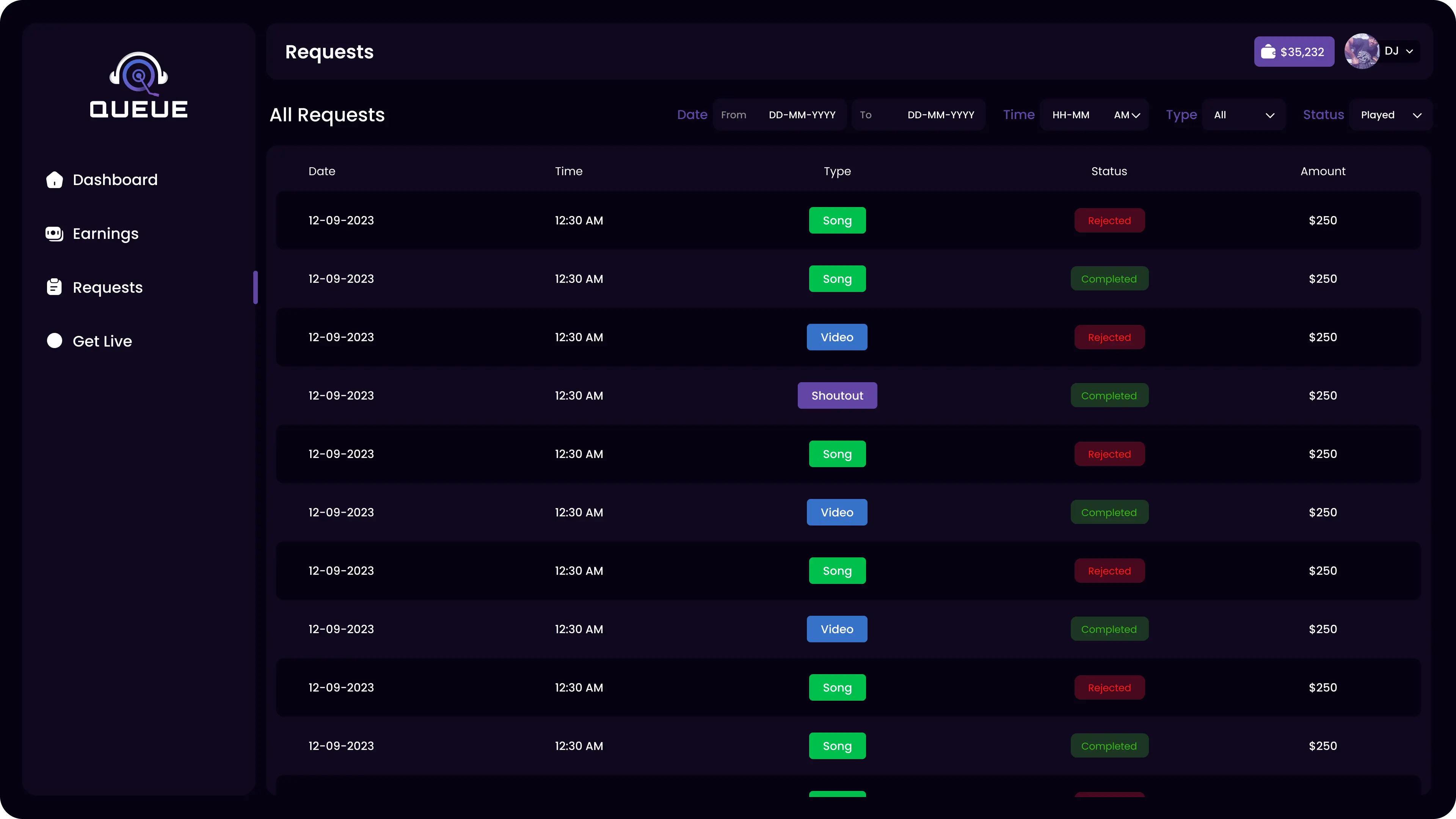1456x819 pixels.
Task: Click the Get Live circle icon
Action: (54, 341)
